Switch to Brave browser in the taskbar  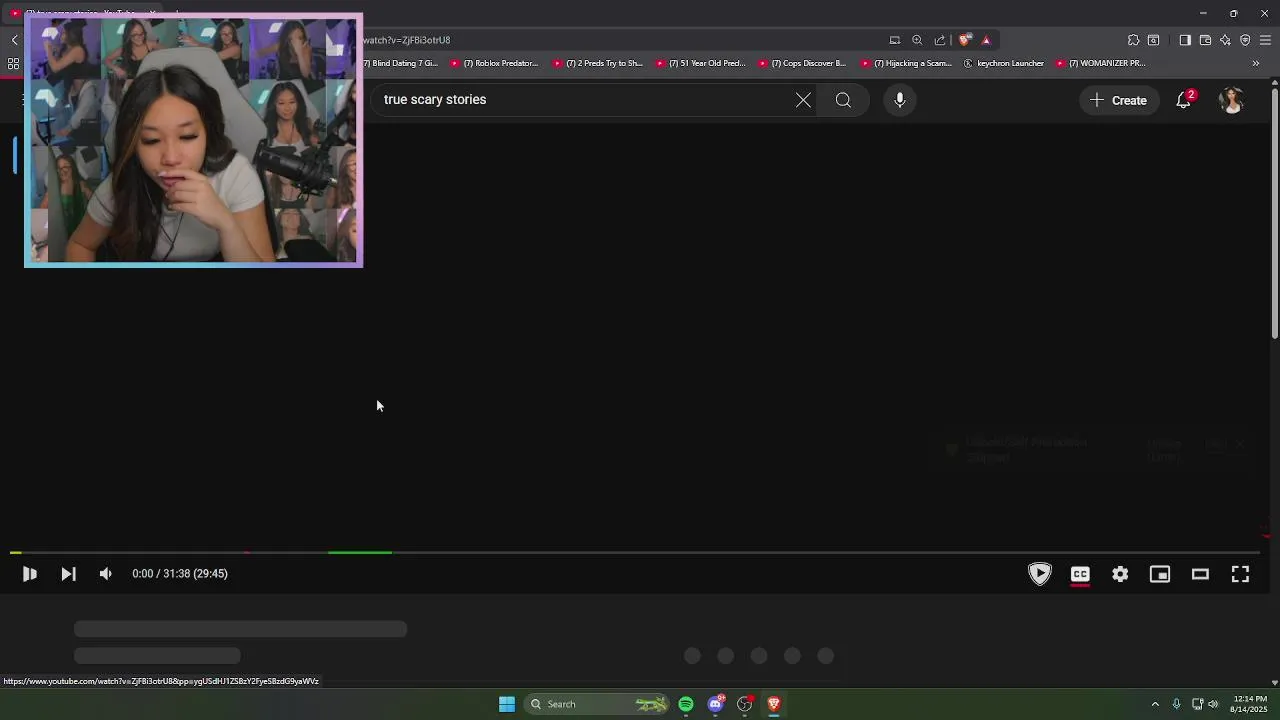tap(773, 704)
